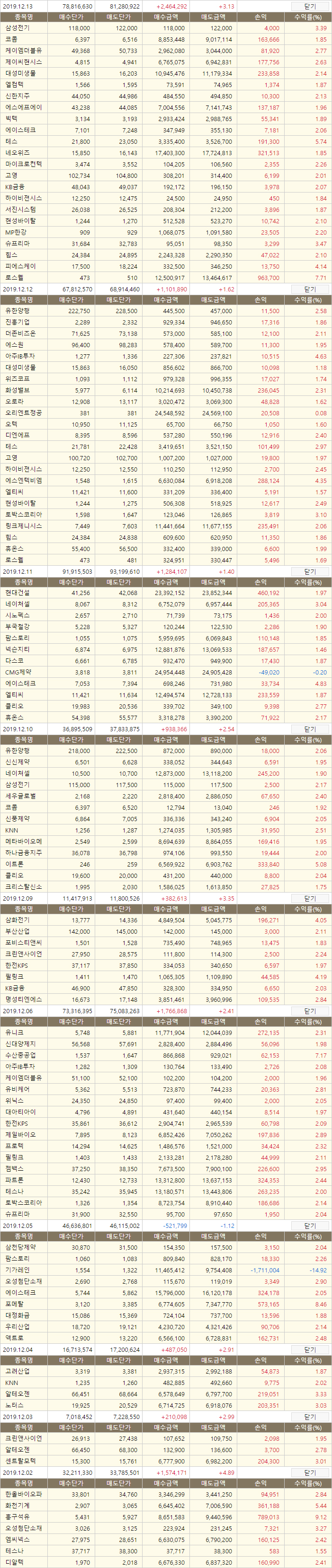Click the 기가레인 stock name
This screenshot has width=332, height=1568.
pyautogui.click(x=18, y=1270)
